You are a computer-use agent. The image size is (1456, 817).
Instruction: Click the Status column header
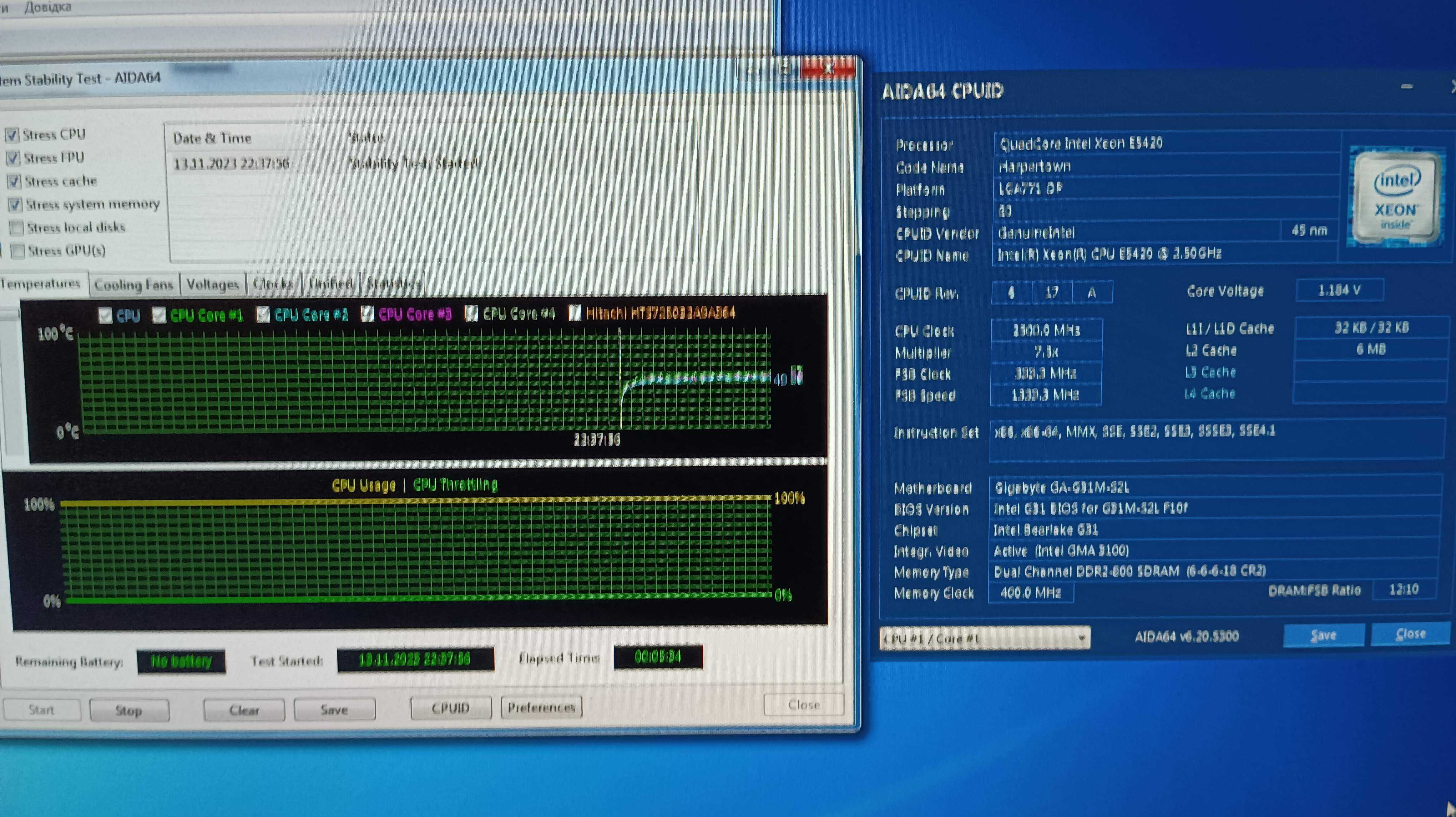pyautogui.click(x=367, y=137)
